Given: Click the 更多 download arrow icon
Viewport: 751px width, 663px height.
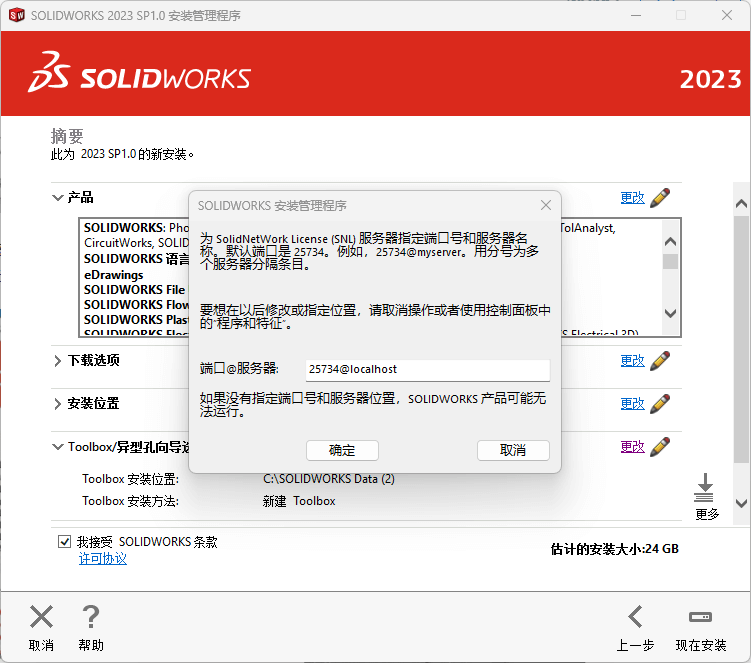Looking at the screenshot, I should tap(705, 488).
